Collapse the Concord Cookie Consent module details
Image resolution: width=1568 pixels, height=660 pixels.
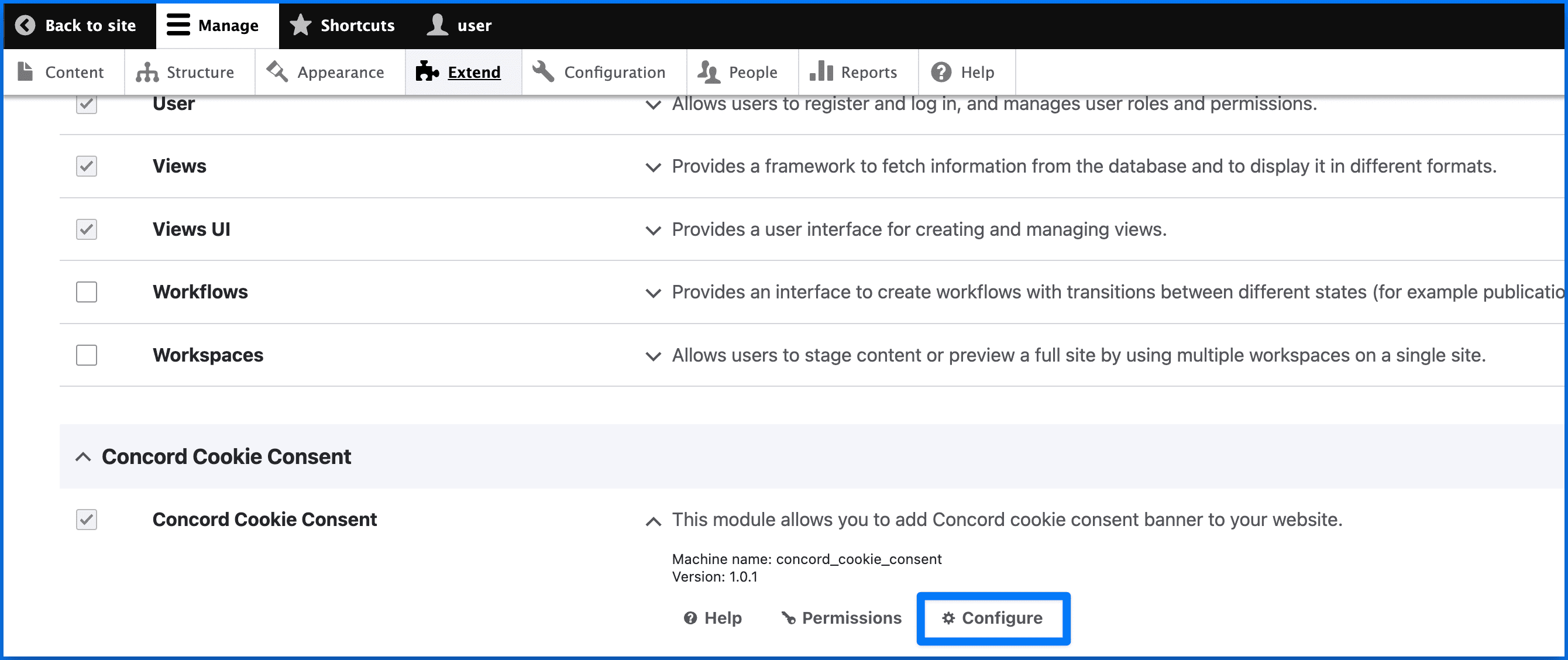[653, 521]
